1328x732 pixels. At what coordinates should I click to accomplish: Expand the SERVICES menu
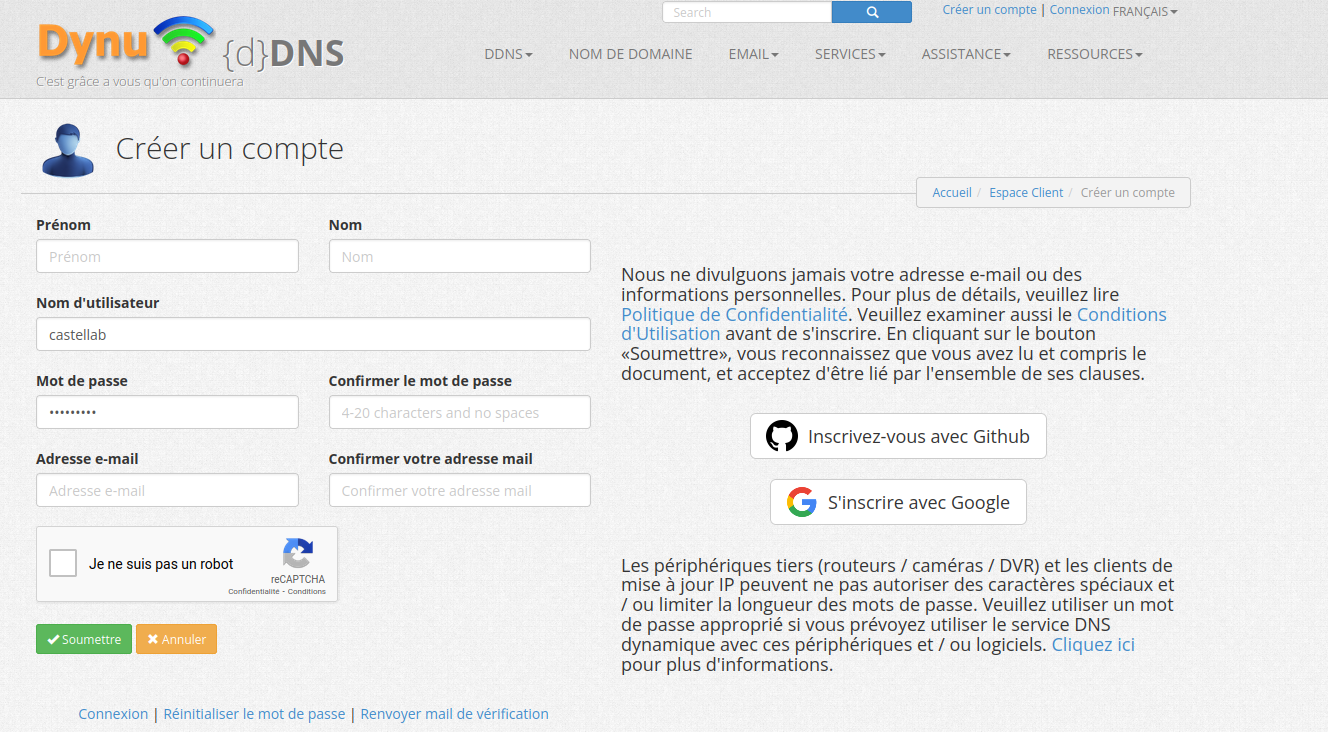tap(850, 54)
